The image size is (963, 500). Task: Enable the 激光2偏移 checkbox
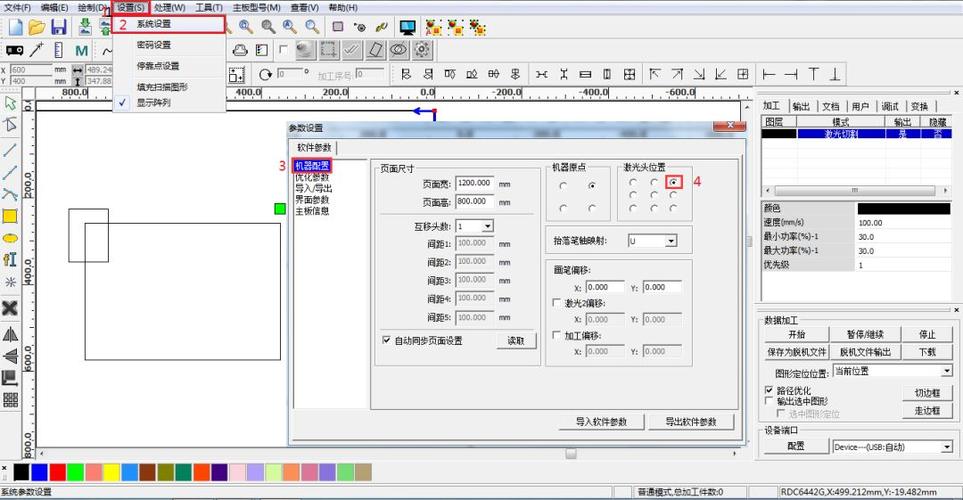[x=556, y=302]
